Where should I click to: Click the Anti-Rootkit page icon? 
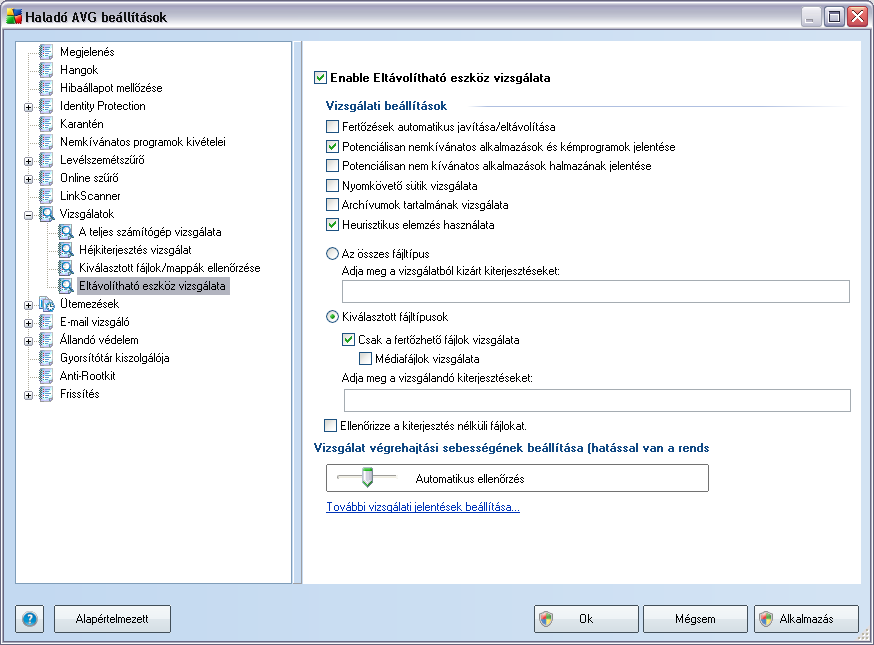coord(46,376)
